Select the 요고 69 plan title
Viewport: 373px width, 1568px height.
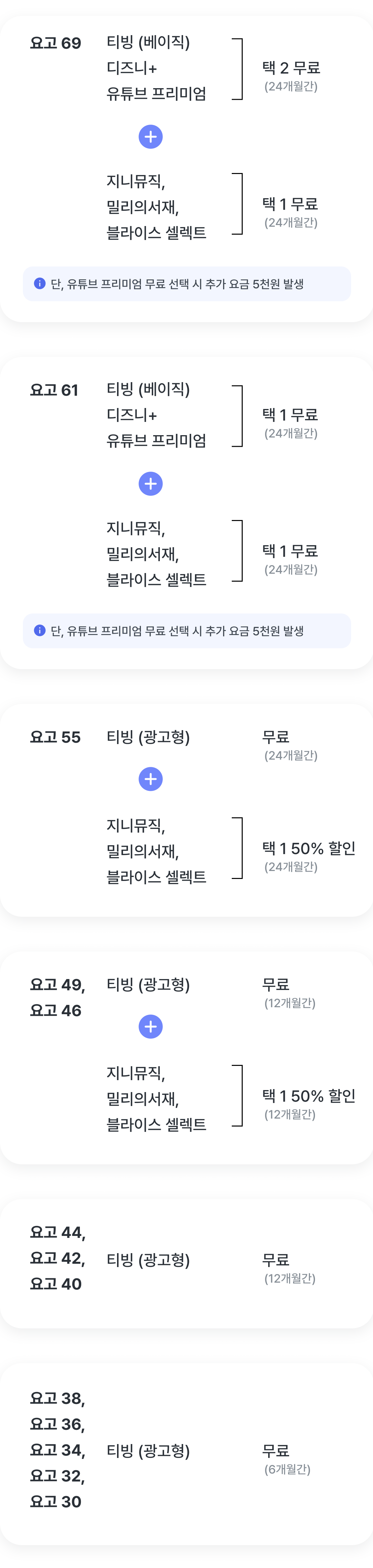click(x=55, y=43)
